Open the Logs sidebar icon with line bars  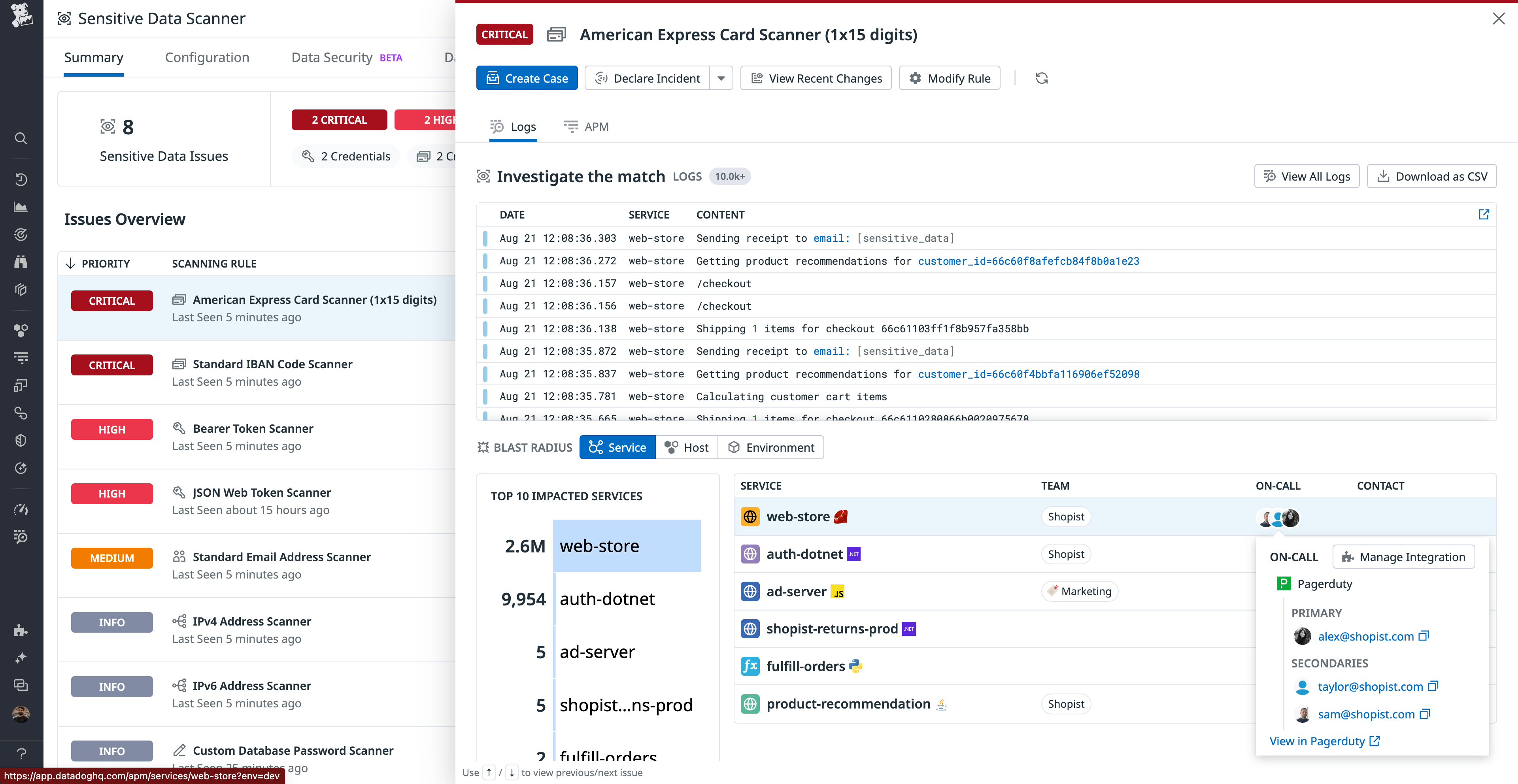click(x=21, y=358)
